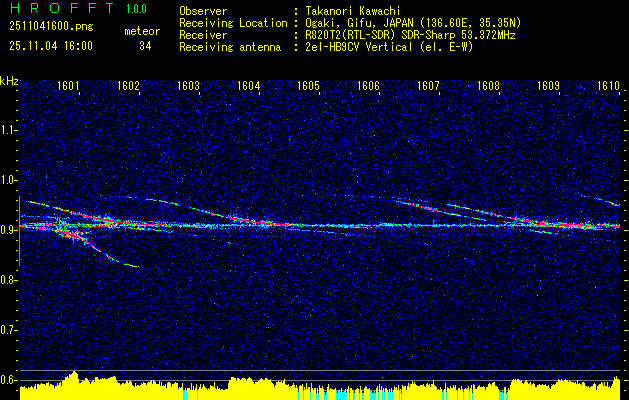Click the 1601 time marker
This screenshot has width=629, height=400.
click(x=68, y=85)
